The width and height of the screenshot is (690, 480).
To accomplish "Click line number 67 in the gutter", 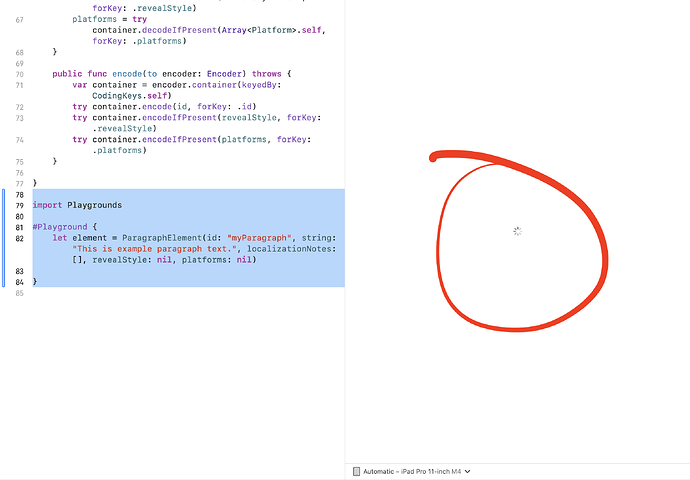I will pyautogui.click(x=19, y=20).
